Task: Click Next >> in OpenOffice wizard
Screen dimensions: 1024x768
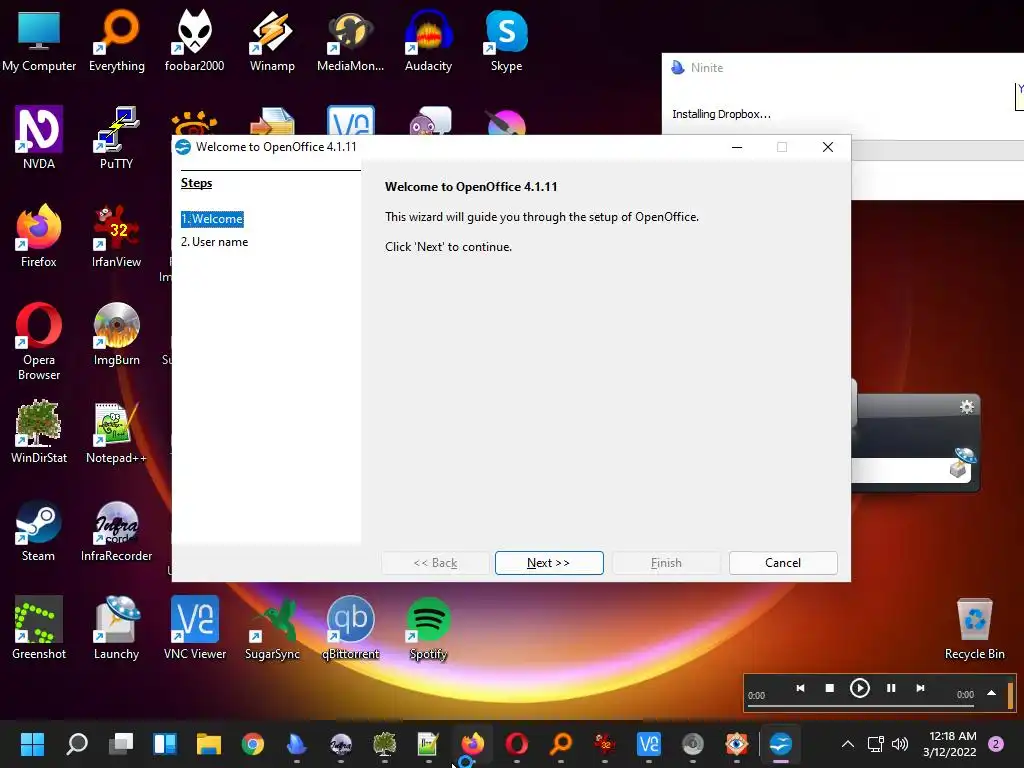Action: 549,563
